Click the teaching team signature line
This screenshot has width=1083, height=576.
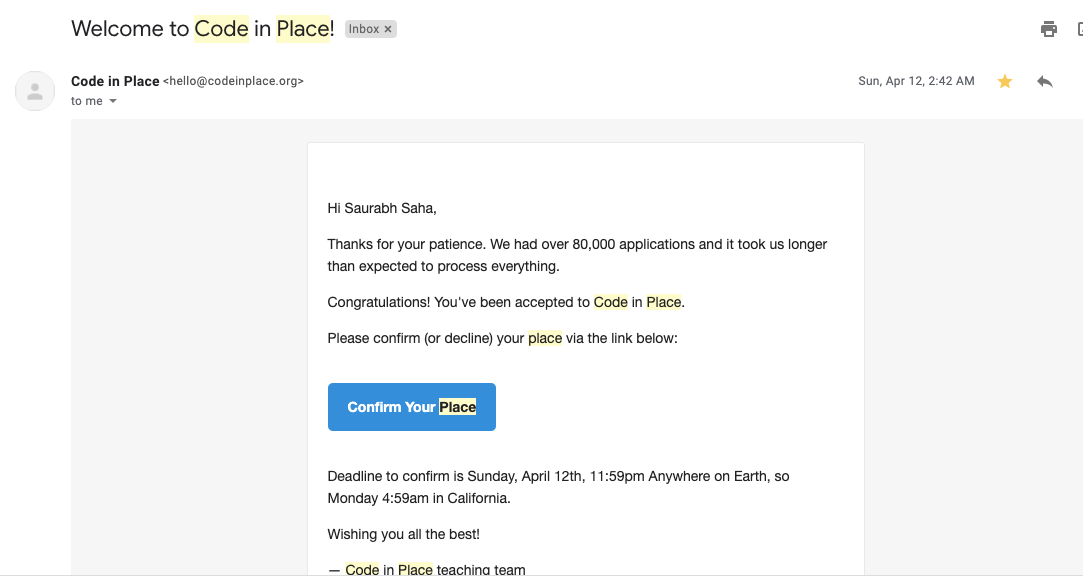pos(427,569)
